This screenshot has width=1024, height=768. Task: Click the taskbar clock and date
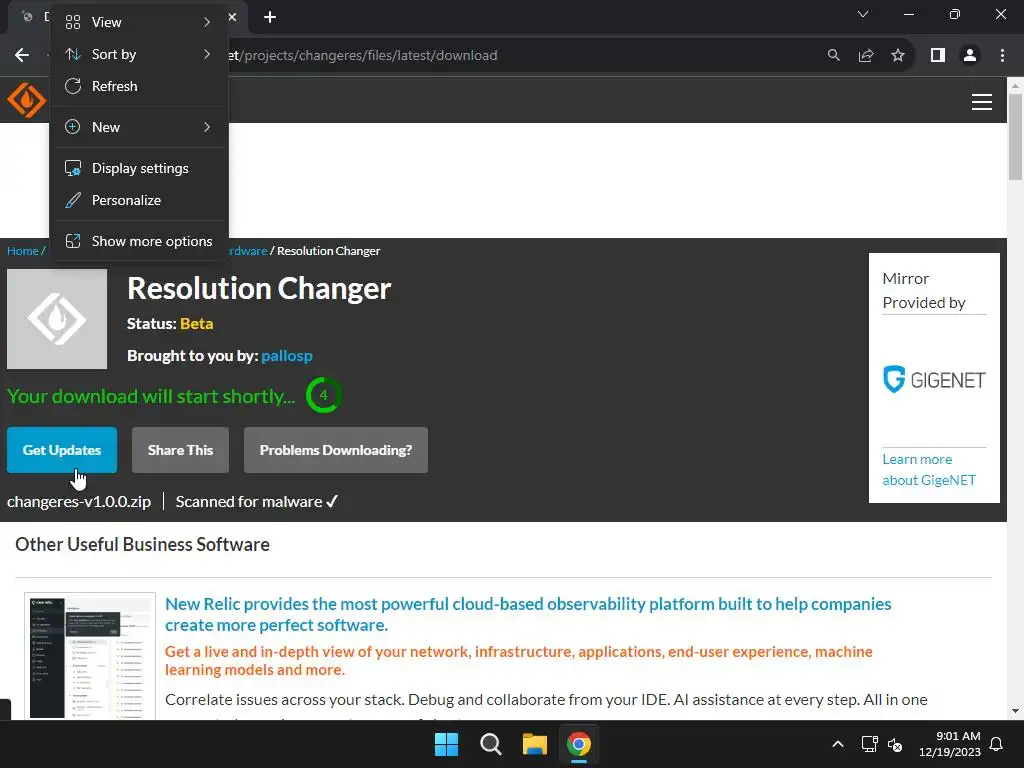(950, 744)
